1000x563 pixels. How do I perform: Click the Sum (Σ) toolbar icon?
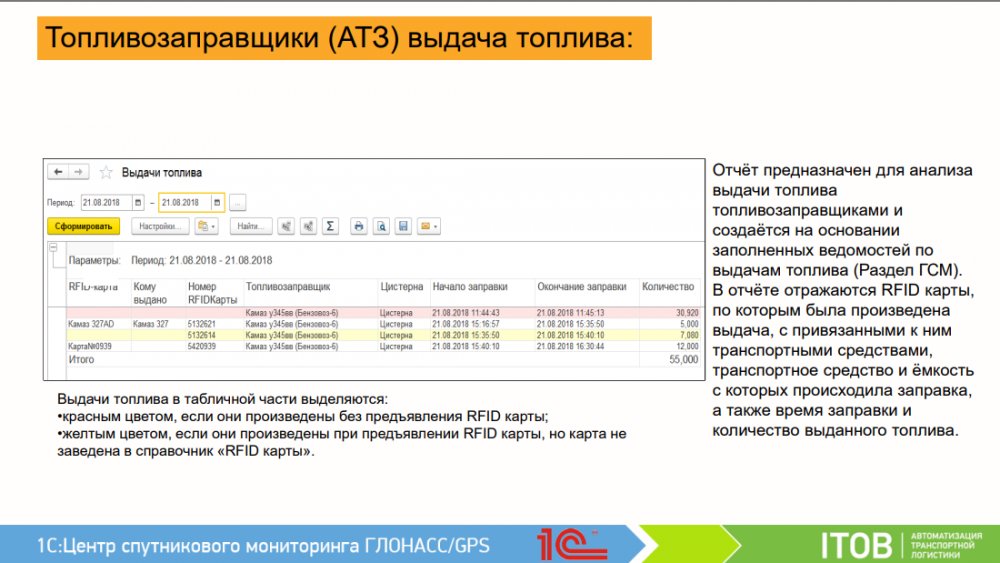pyautogui.click(x=331, y=226)
